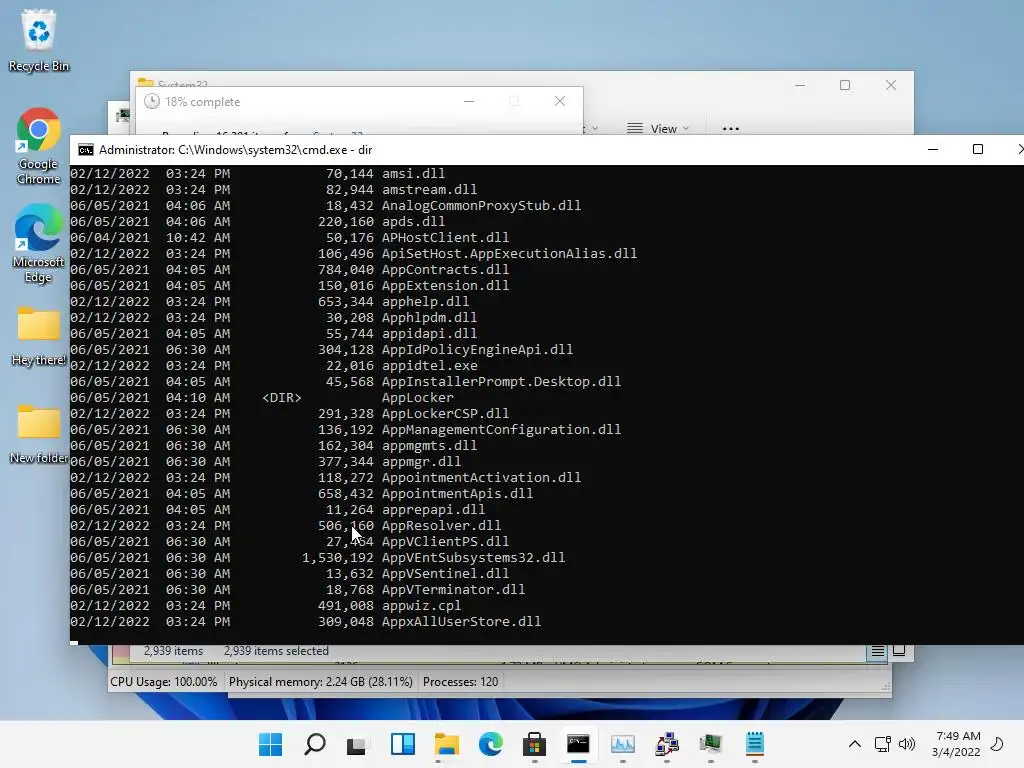The width and height of the screenshot is (1024, 768).
Task: Click the clock icon in the '18% complete' dialog
Action: (152, 101)
